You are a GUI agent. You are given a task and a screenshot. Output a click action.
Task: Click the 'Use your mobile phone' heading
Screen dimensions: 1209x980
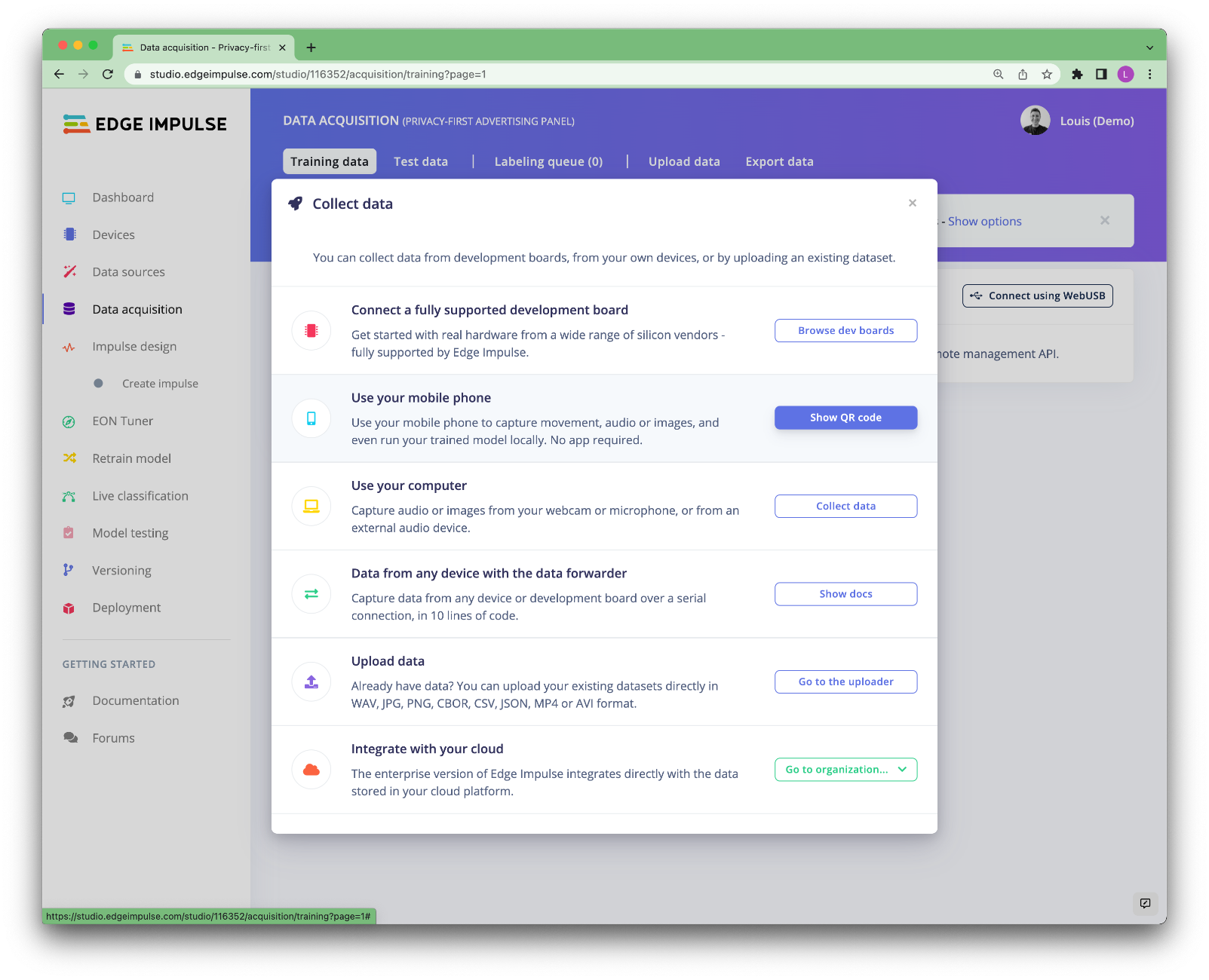(x=421, y=398)
